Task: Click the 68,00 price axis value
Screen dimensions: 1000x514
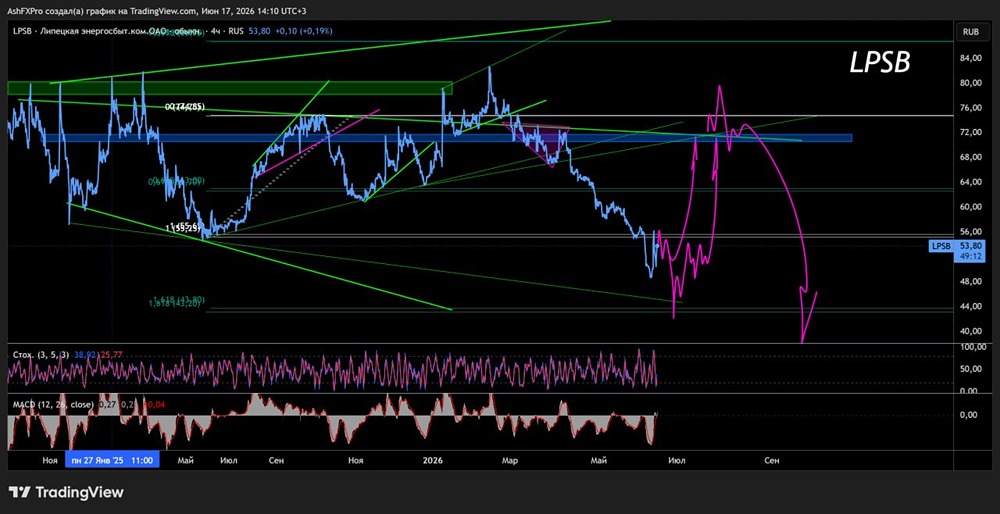Action: 973,158
